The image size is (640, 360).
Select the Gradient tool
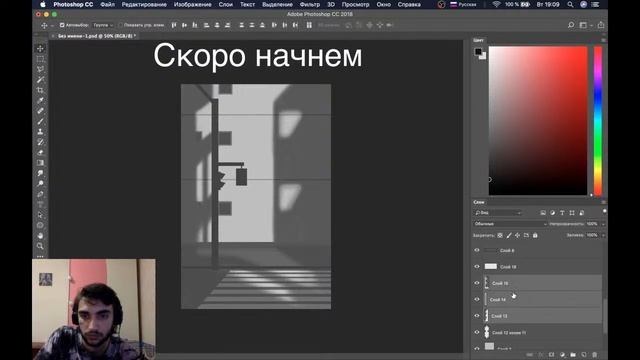point(40,163)
